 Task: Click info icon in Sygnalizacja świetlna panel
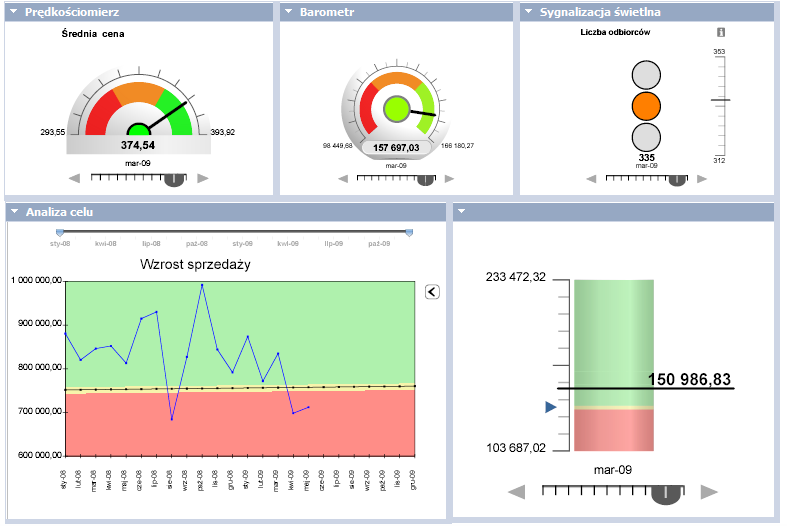(721, 32)
